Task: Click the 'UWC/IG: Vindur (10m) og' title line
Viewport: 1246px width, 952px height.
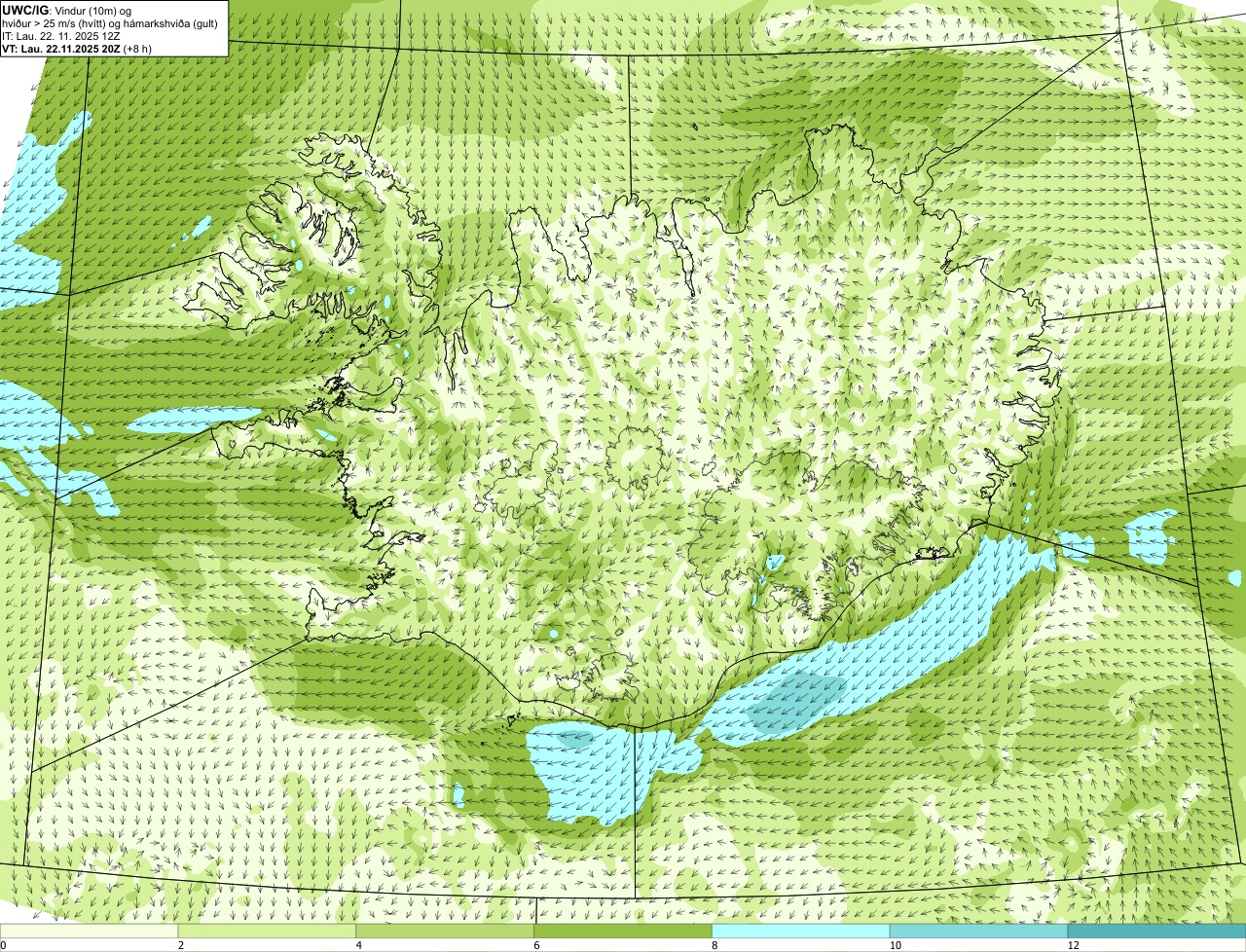Action: tap(67, 10)
